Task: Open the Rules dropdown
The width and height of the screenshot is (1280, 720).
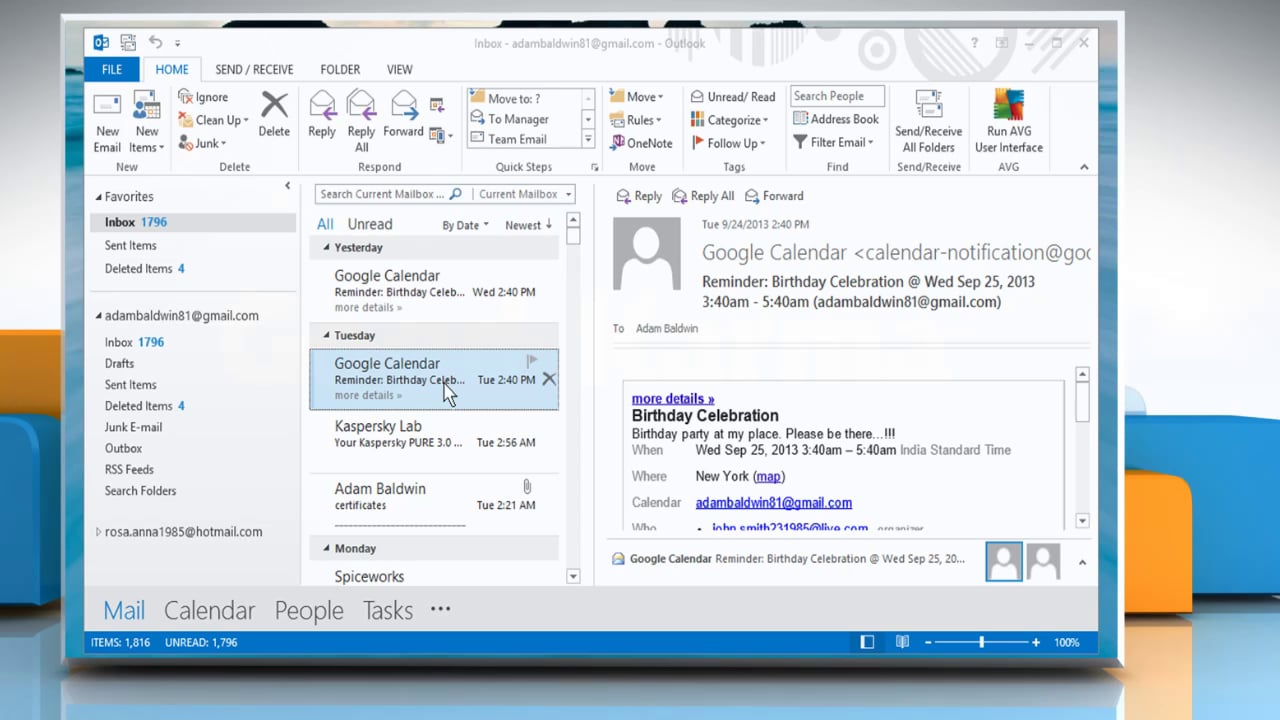Action: tap(635, 120)
